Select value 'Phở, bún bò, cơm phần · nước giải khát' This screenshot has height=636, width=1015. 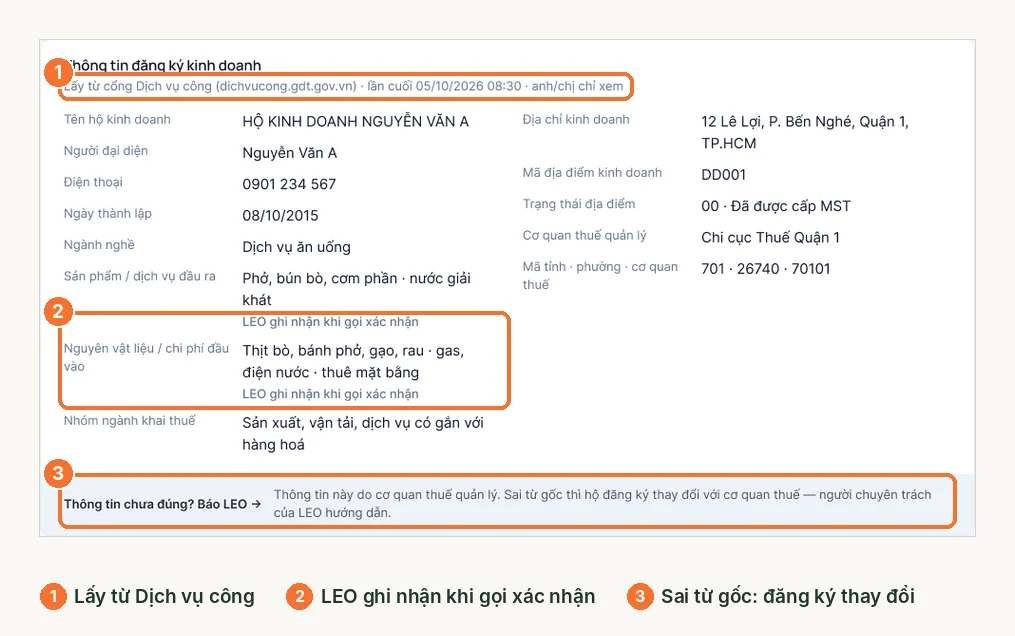pyautogui.click(x=357, y=289)
